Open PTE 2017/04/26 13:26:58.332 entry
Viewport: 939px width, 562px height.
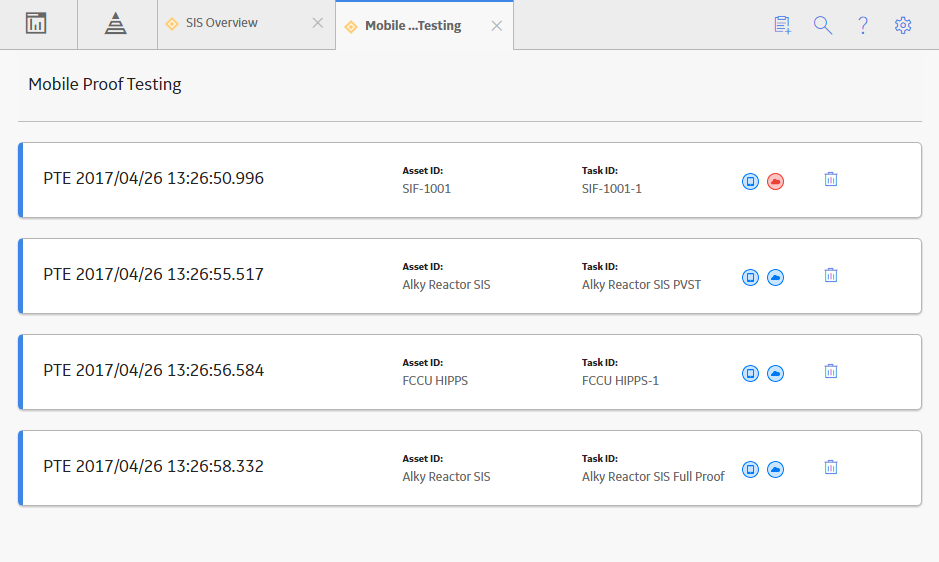153,466
